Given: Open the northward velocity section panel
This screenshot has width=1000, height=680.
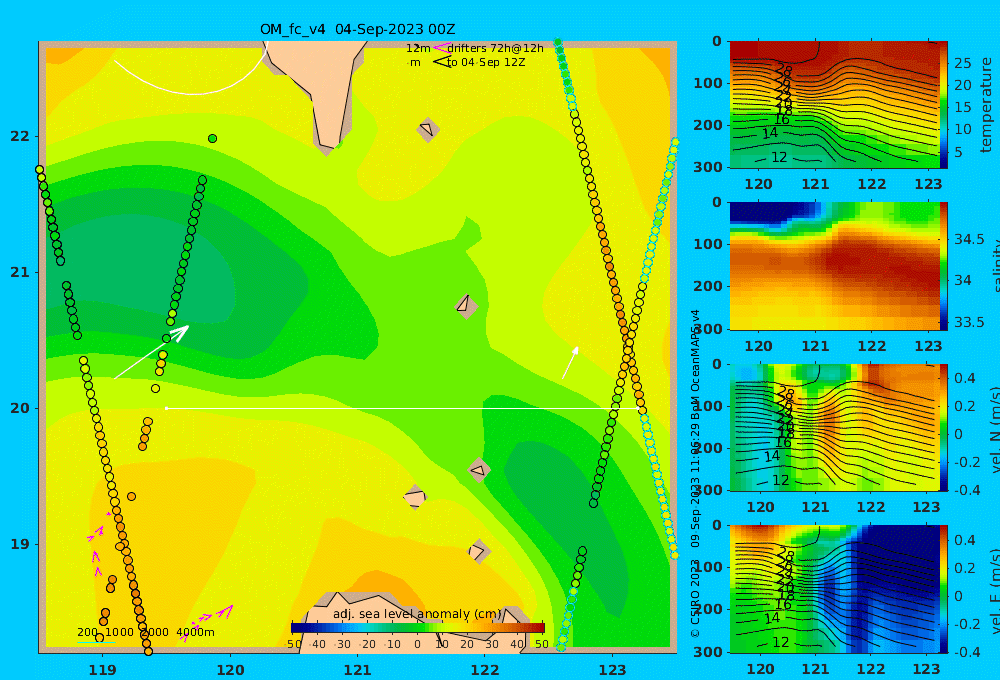Looking at the screenshot, I should pyautogui.click(x=834, y=427).
